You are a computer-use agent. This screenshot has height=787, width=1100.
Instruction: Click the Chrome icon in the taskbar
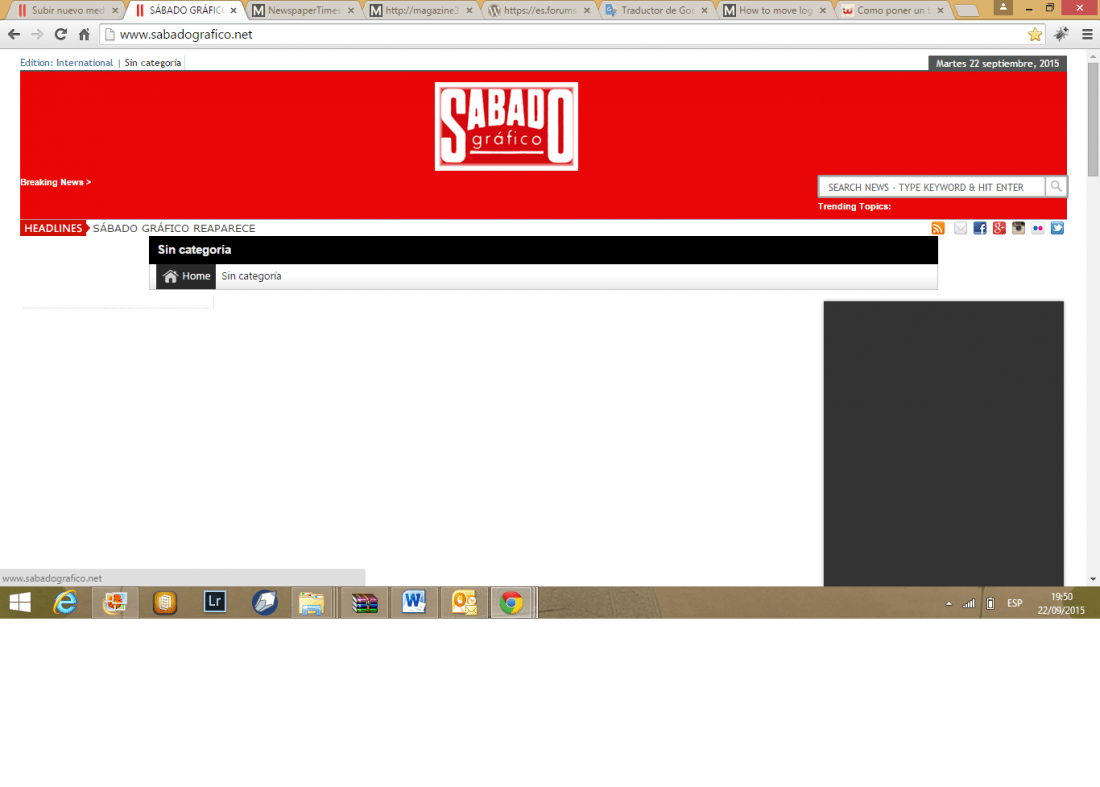(x=511, y=603)
